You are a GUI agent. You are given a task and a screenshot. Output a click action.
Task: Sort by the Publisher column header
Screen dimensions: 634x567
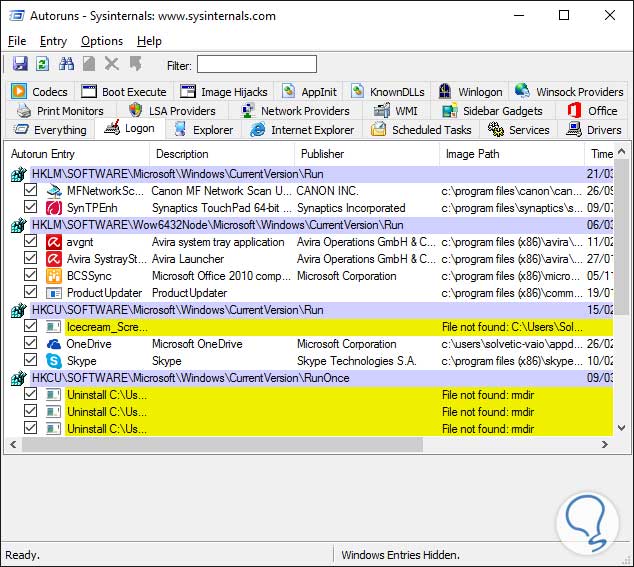click(x=322, y=154)
